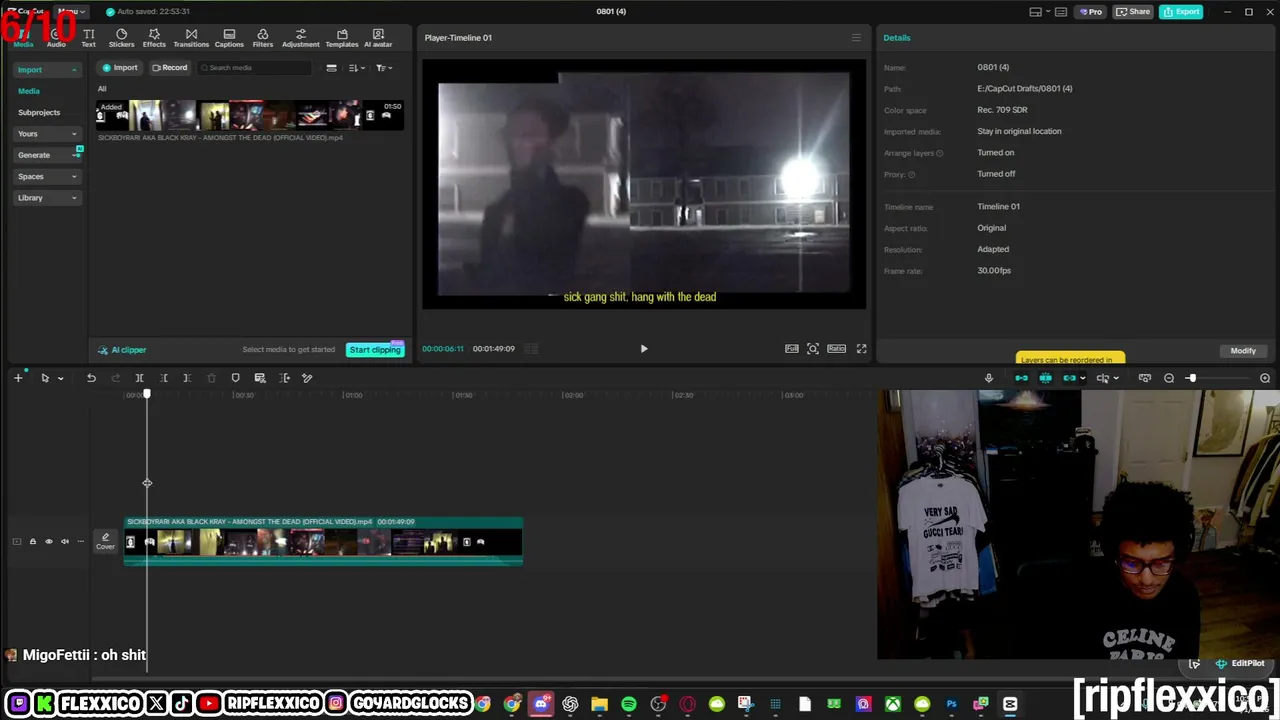Enter fullscreen preview
Screen dimensions: 1280x720
861,349
